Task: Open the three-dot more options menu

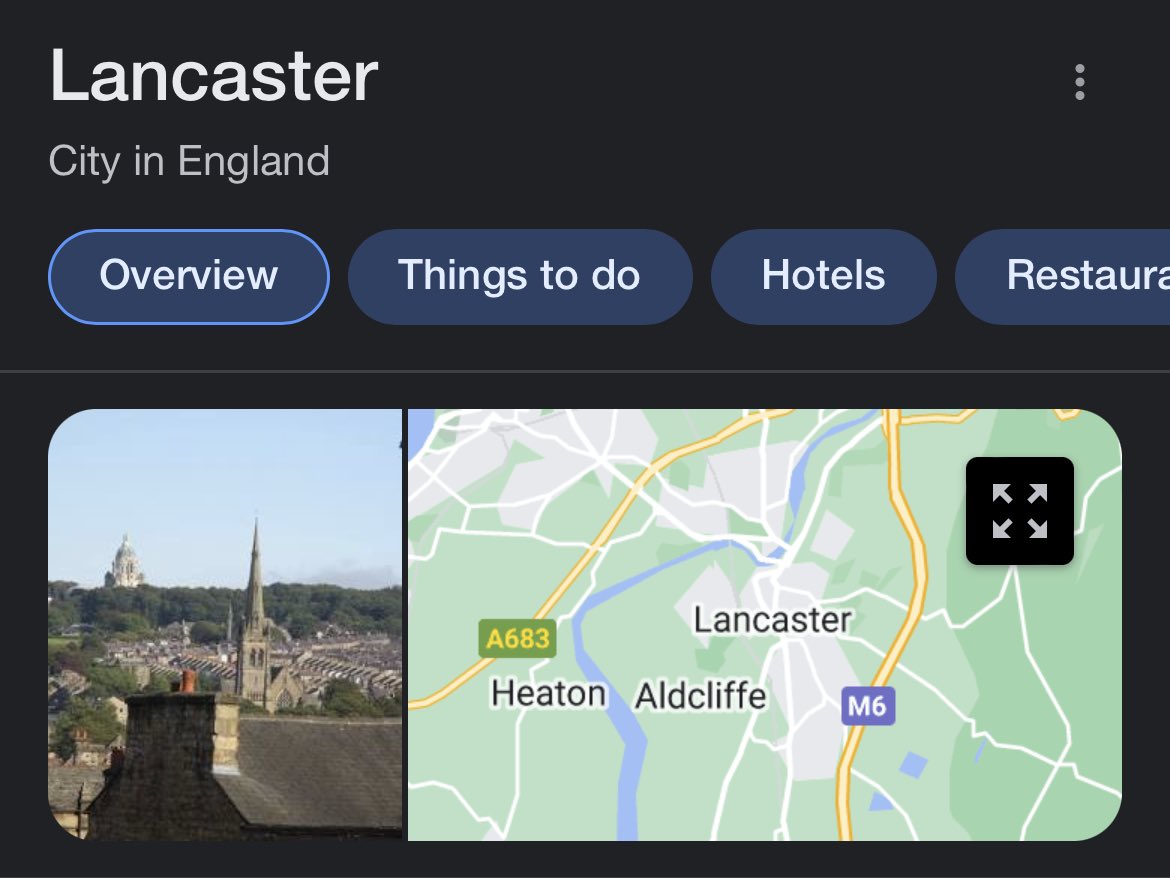Action: (x=1079, y=82)
